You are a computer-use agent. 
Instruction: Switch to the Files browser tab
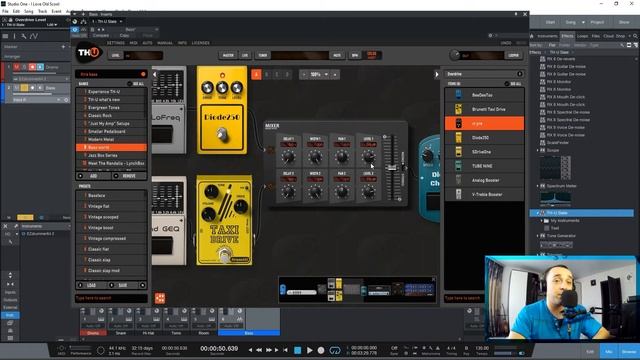596,36
